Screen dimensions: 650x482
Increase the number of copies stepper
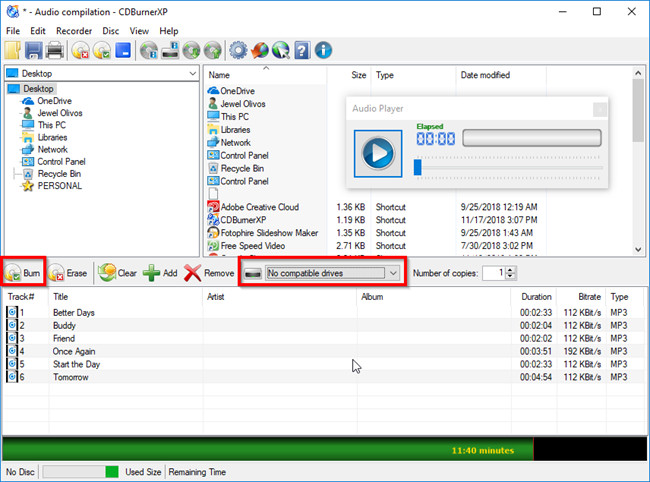pyautogui.click(x=511, y=269)
